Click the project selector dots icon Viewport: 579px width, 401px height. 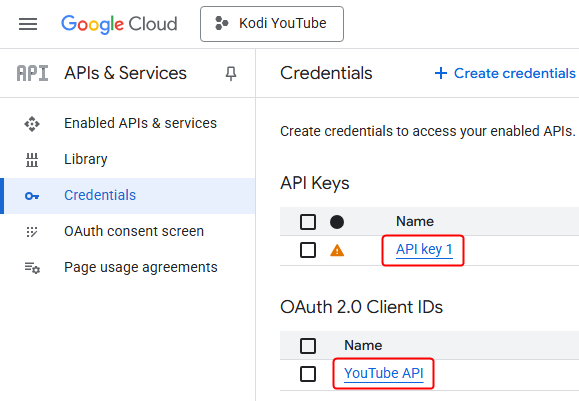click(x=222, y=23)
